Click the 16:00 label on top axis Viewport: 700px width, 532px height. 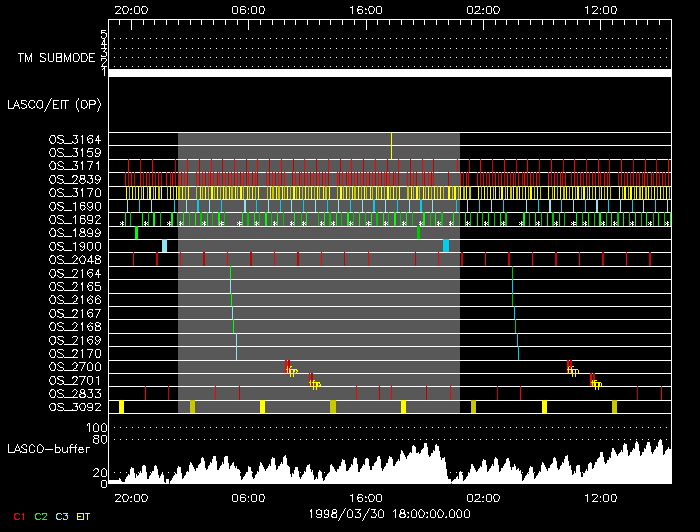[x=366, y=9]
